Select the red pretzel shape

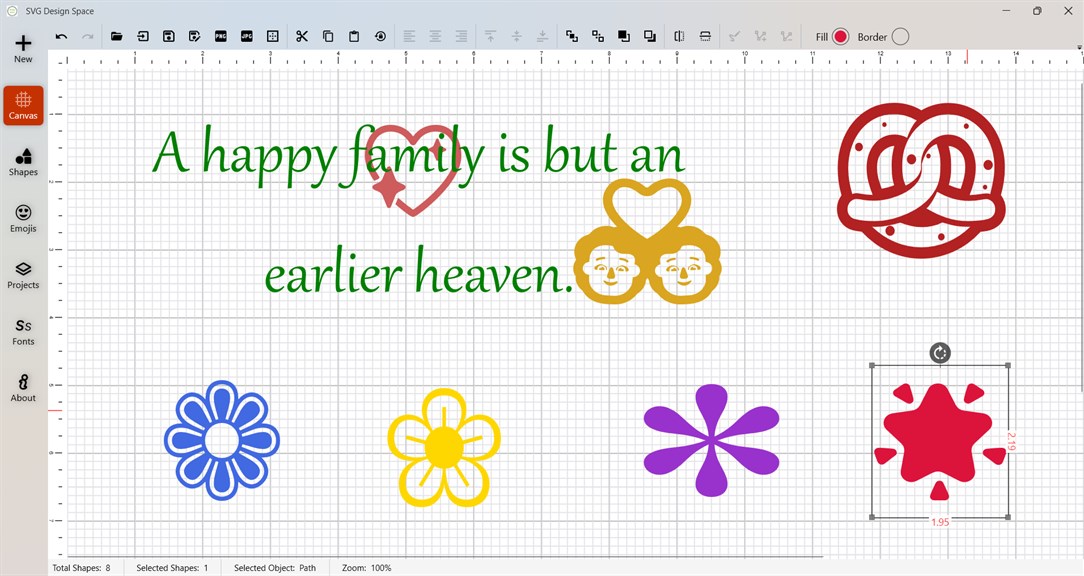[921, 181]
